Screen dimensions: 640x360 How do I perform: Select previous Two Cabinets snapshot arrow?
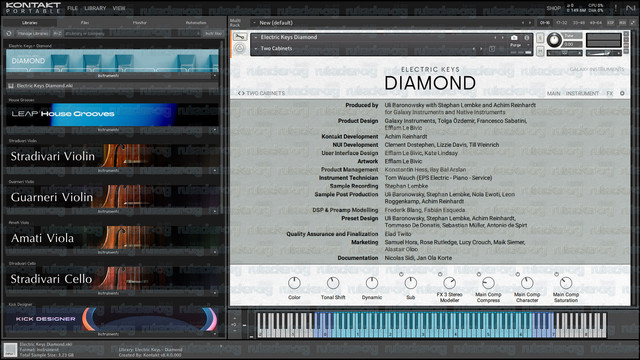pos(474,49)
